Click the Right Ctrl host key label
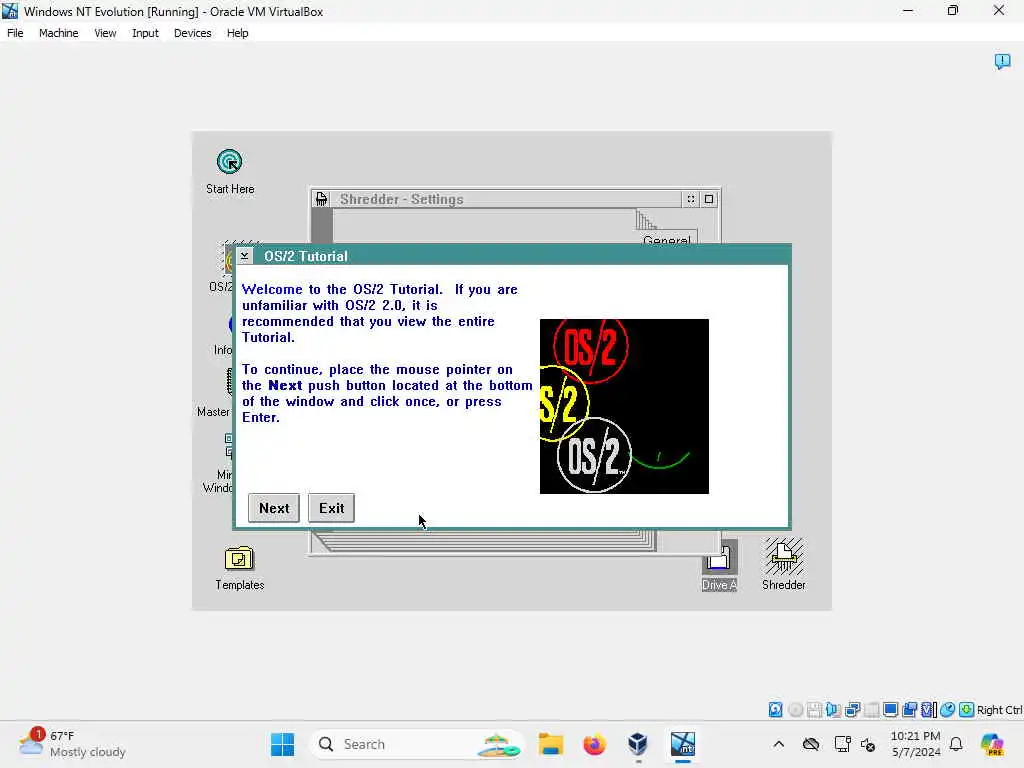 pos(1000,710)
